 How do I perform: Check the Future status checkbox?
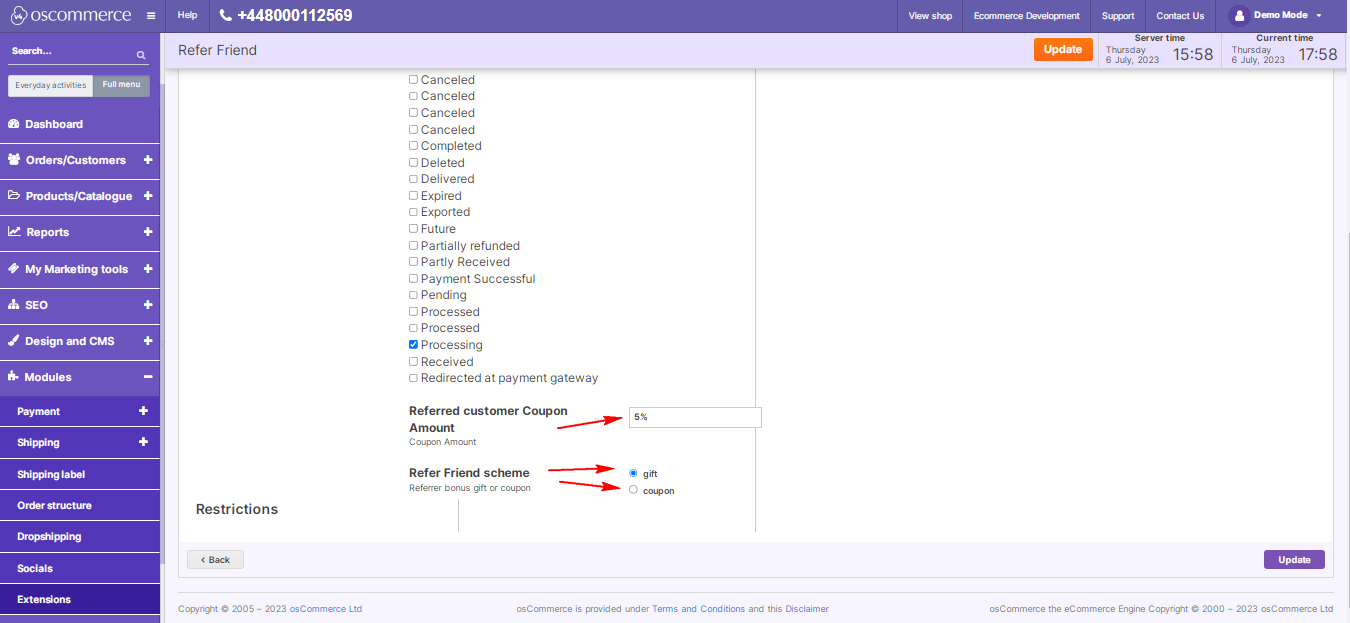coord(413,229)
